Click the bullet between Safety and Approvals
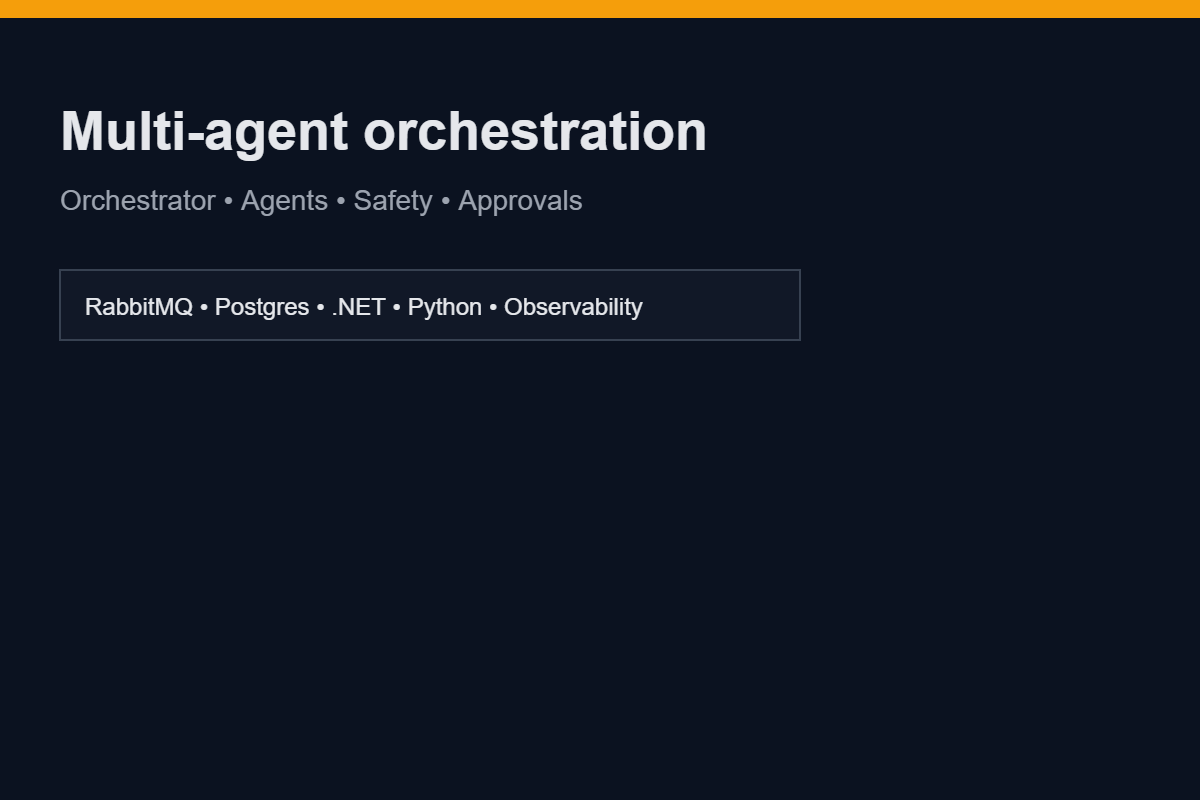 [x=445, y=202]
